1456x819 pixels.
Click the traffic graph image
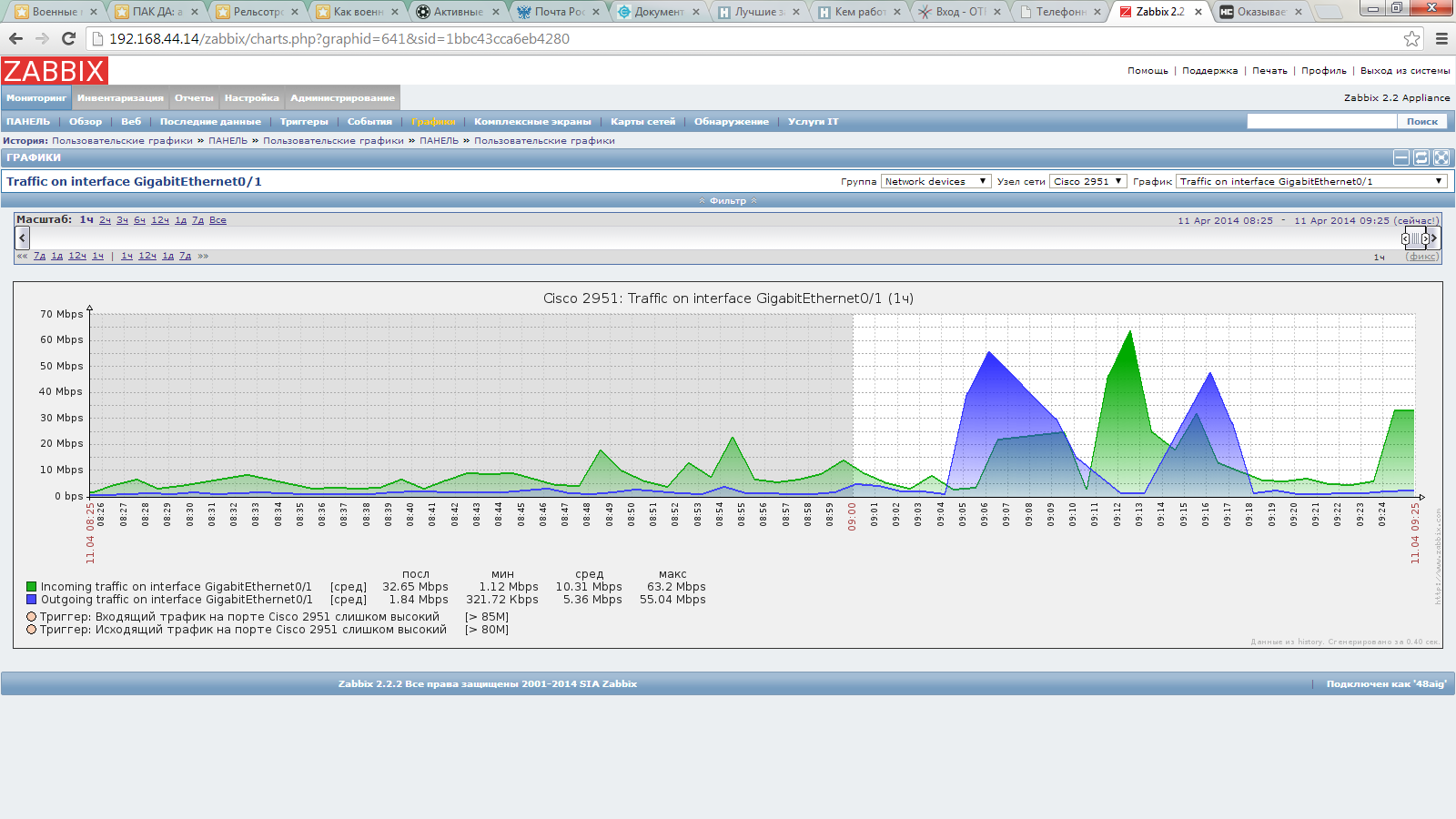[728, 465]
